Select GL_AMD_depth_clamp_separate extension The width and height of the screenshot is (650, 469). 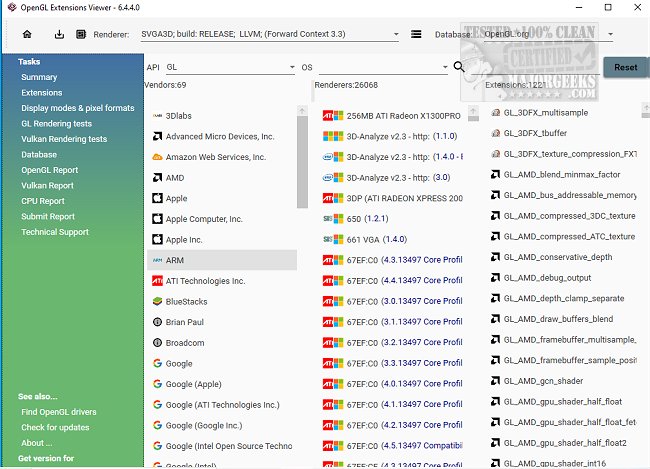563,298
